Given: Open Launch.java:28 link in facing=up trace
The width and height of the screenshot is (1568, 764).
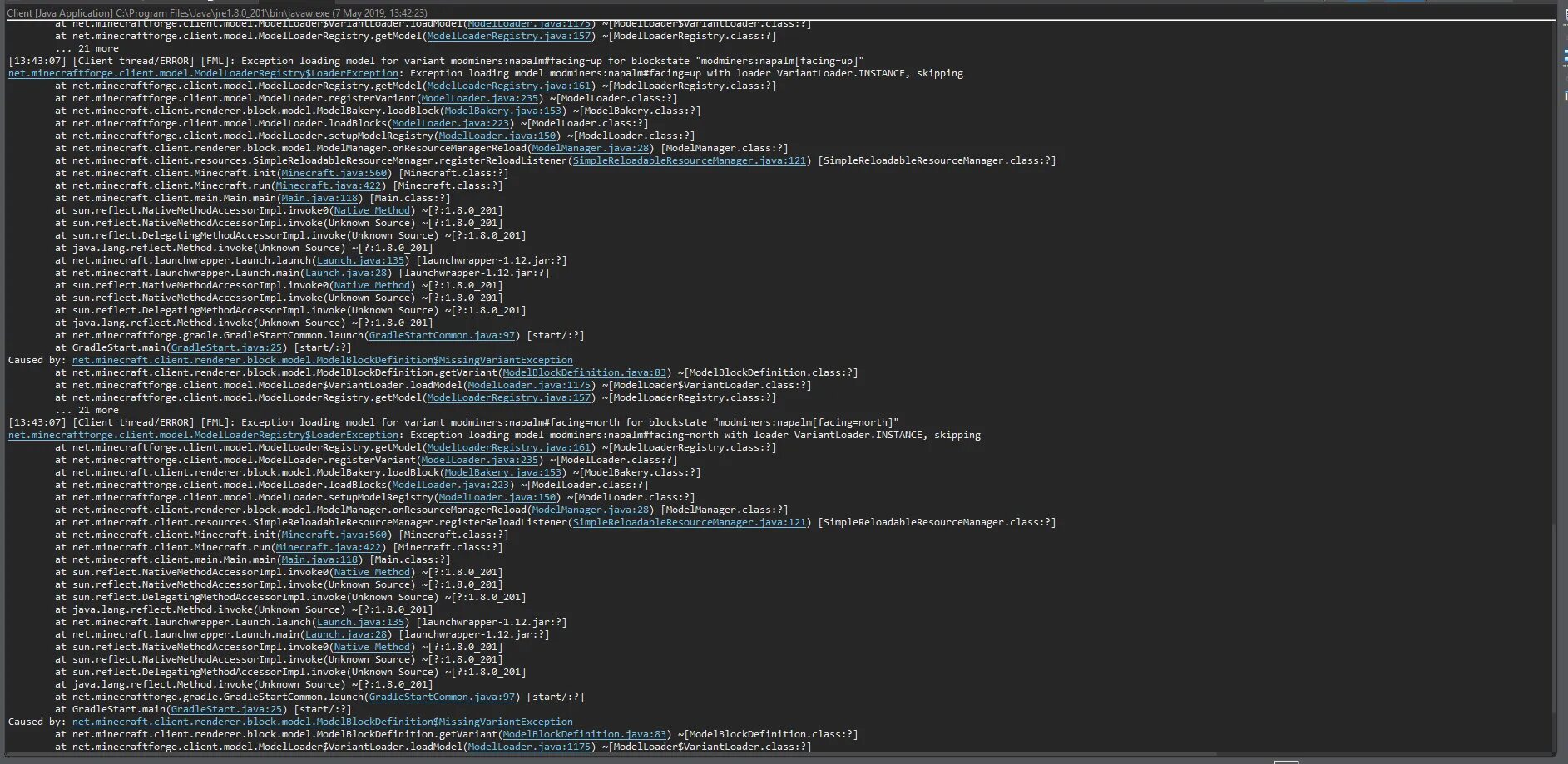Looking at the screenshot, I should click(346, 273).
